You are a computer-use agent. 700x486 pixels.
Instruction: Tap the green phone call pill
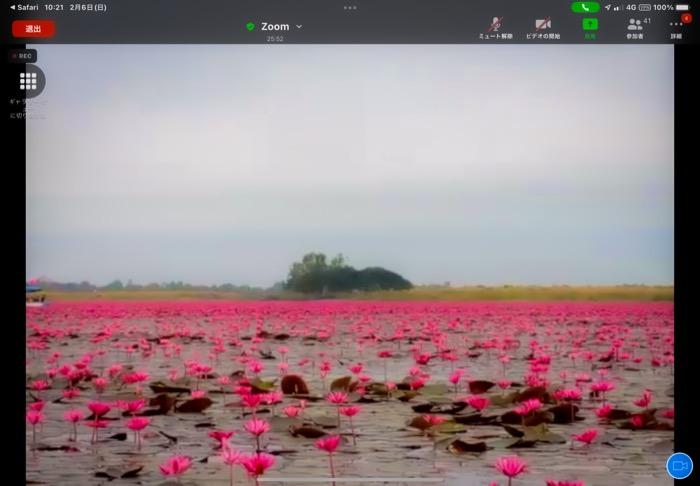point(585,7)
